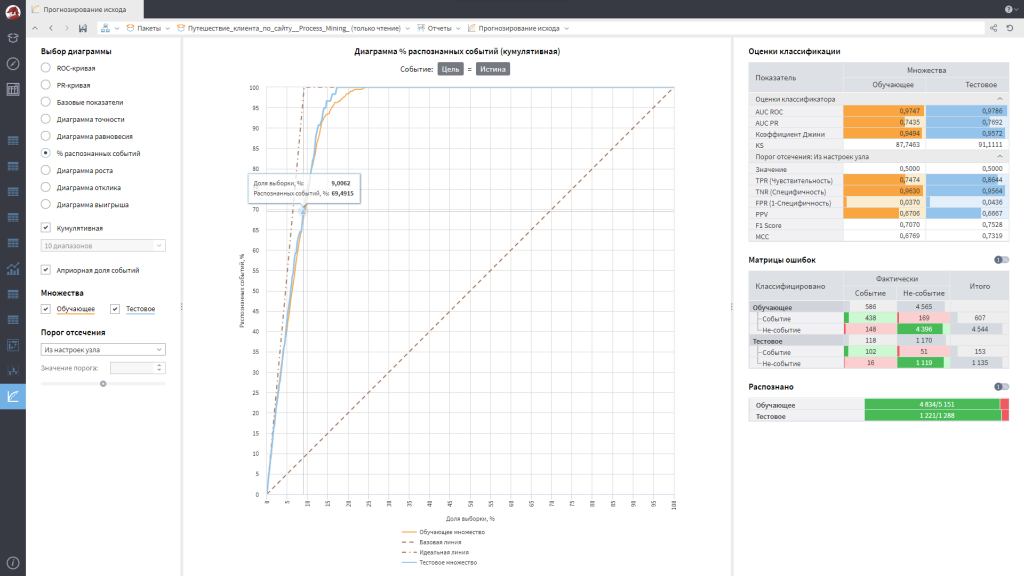
Task: Open the Прогнозирование исхода tab
Action: pos(85,9)
